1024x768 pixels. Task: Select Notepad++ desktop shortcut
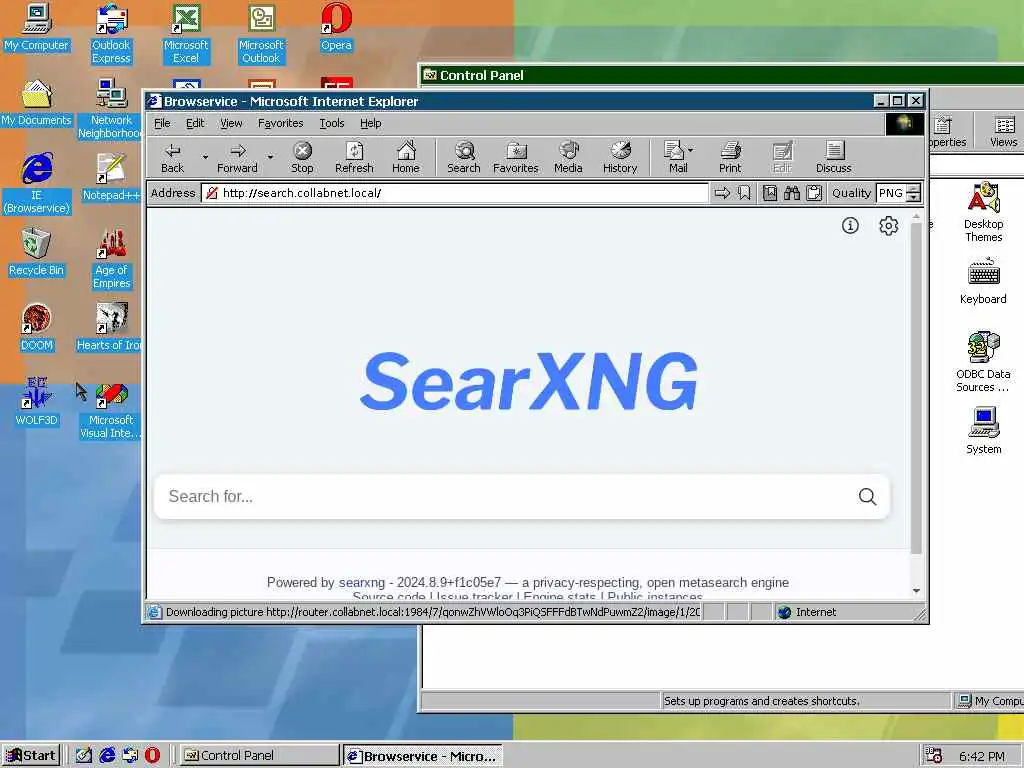point(111,178)
